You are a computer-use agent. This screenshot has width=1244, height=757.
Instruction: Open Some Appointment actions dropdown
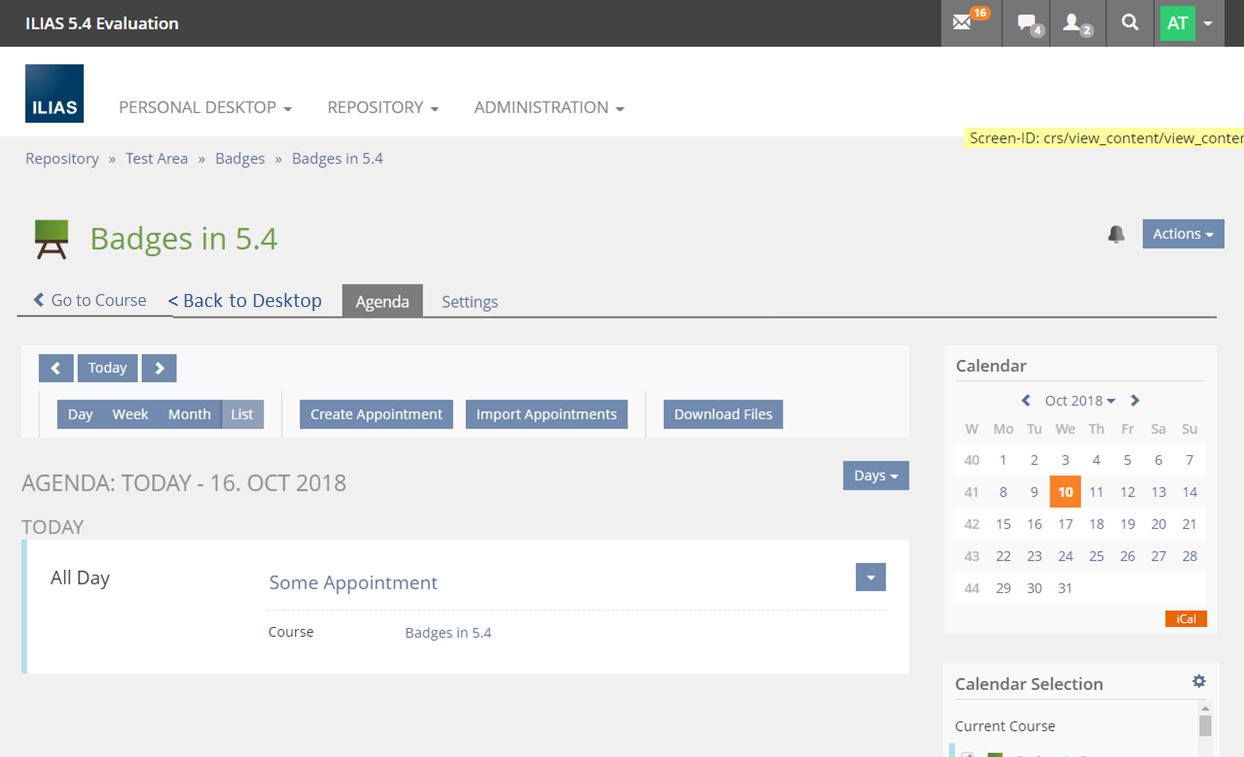pyautogui.click(x=870, y=577)
